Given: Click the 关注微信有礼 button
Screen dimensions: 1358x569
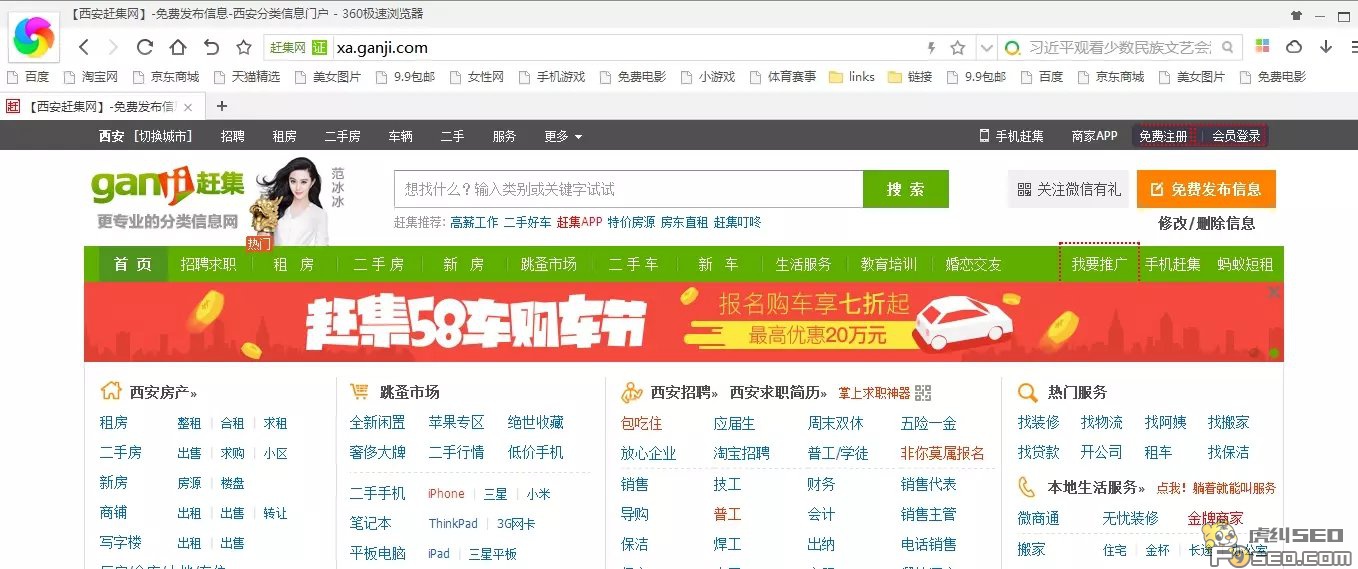Looking at the screenshot, I should (x=1068, y=189).
